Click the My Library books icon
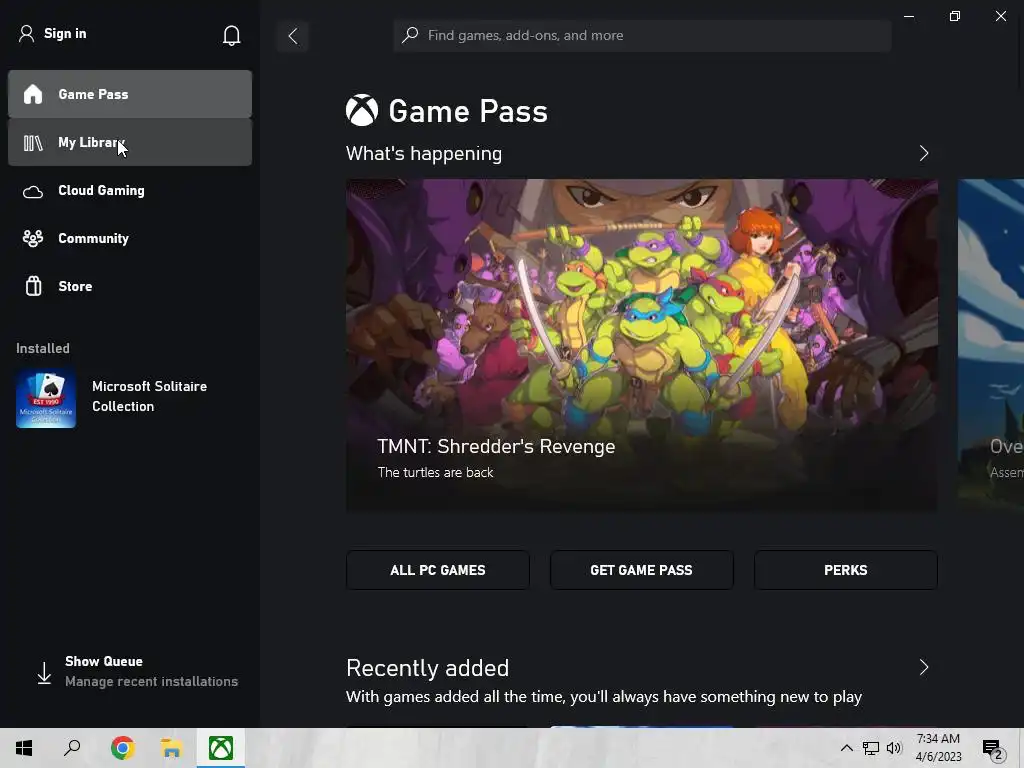The height and width of the screenshot is (768, 1024). [33, 142]
